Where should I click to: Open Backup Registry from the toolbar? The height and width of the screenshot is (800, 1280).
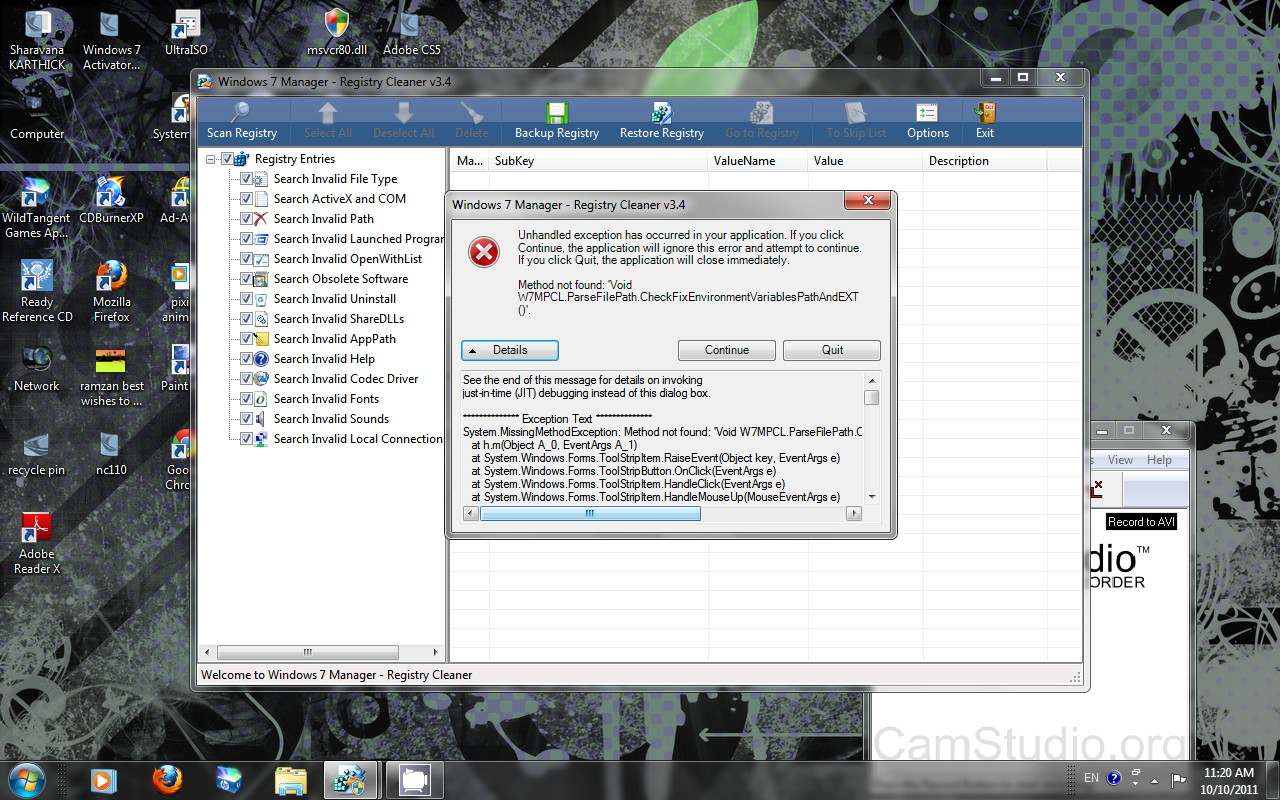[557, 121]
